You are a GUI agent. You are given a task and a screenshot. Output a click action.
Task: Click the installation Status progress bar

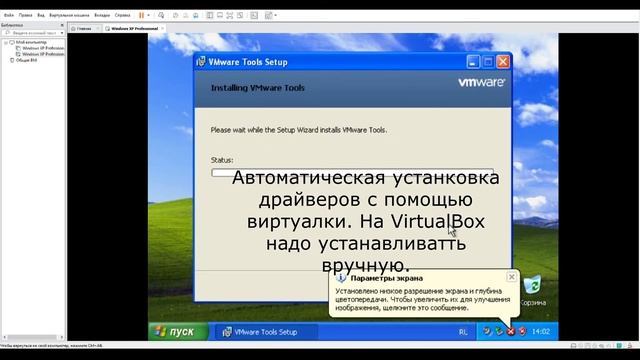click(x=352, y=172)
